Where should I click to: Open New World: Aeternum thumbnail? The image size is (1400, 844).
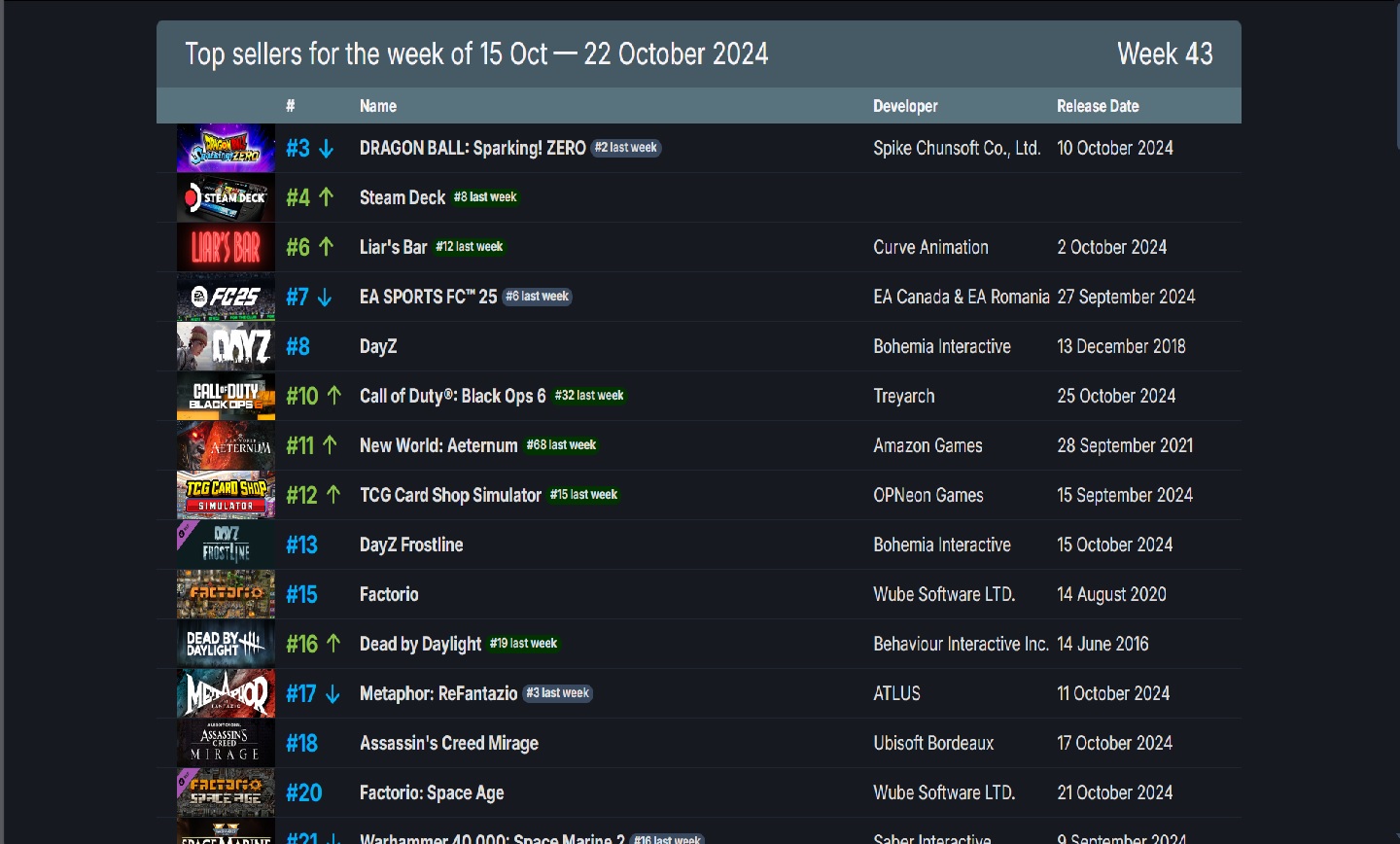[226, 445]
